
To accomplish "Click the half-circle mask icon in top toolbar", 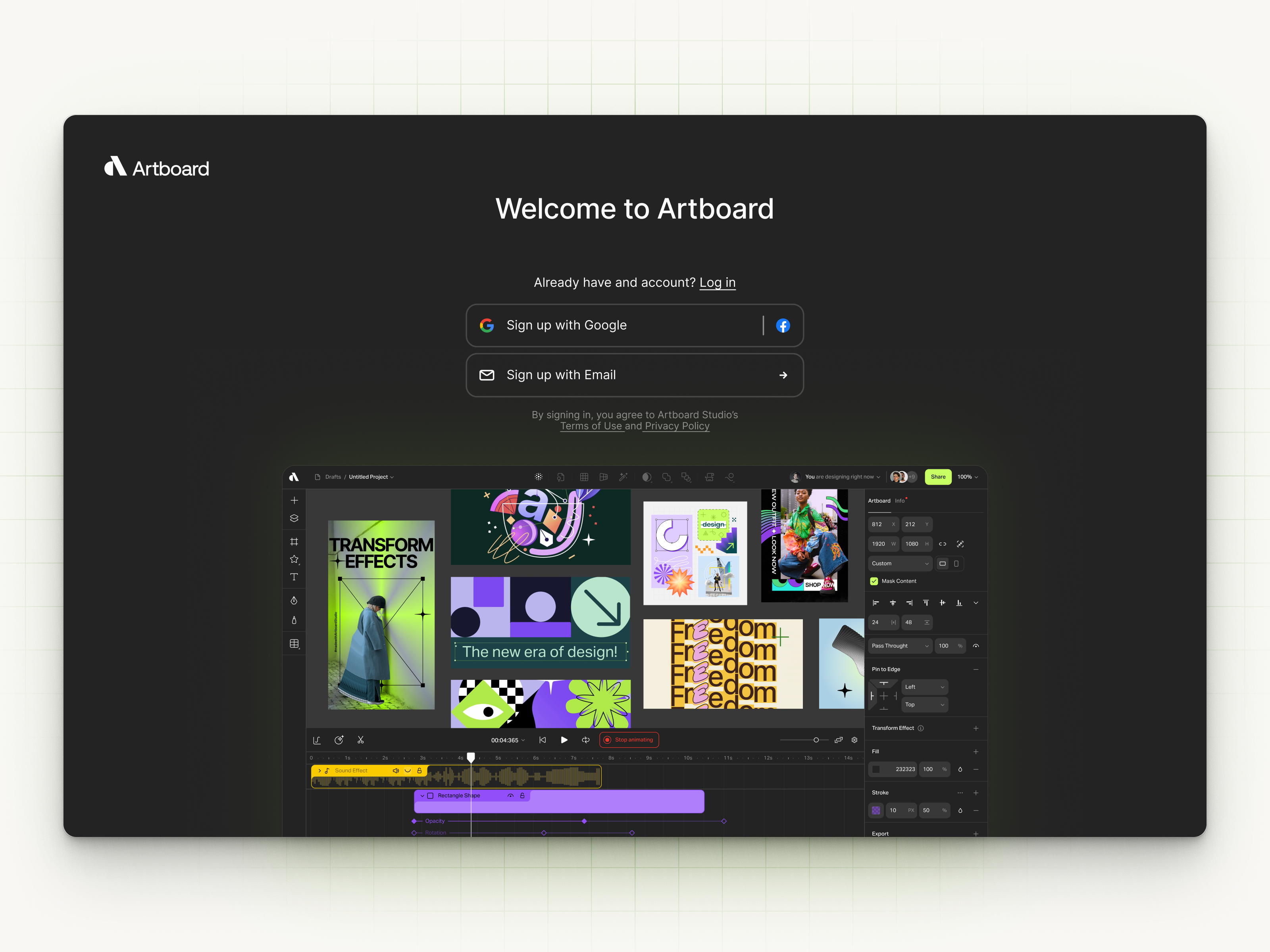I will pos(647,477).
